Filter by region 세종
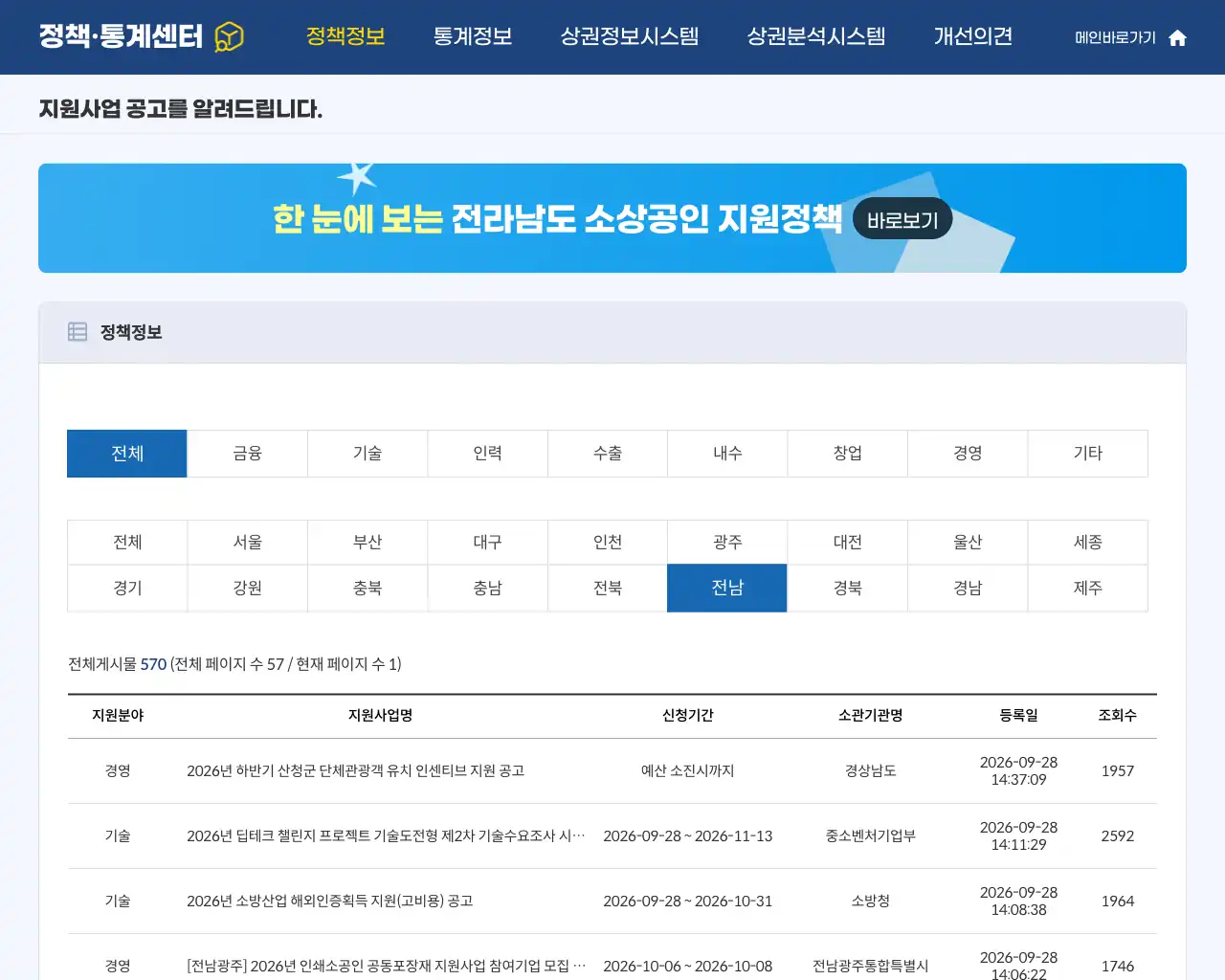Image resolution: width=1225 pixels, height=980 pixels. (1088, 543)
